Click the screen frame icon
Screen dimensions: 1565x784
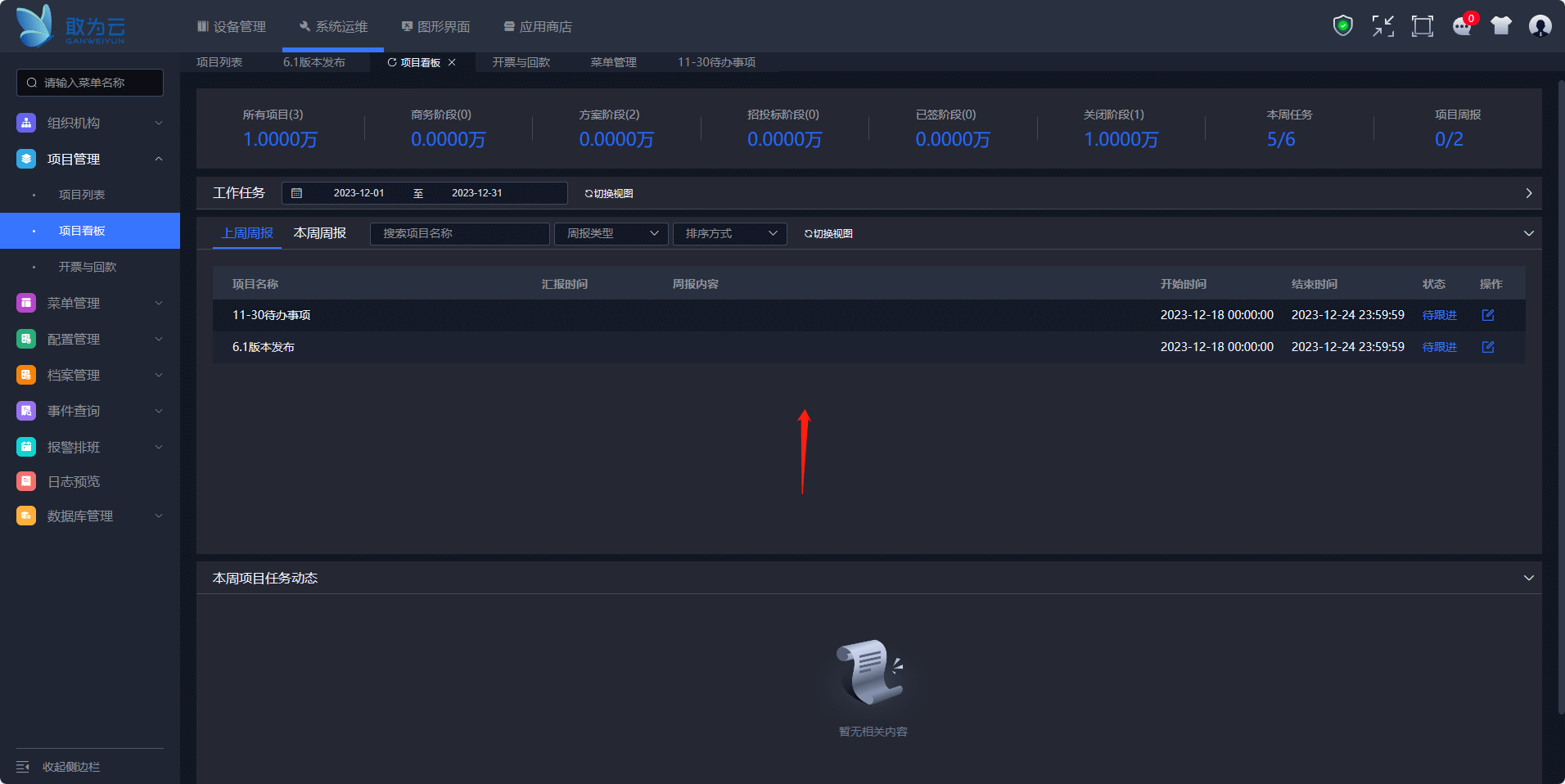(x=1423, y=26)
